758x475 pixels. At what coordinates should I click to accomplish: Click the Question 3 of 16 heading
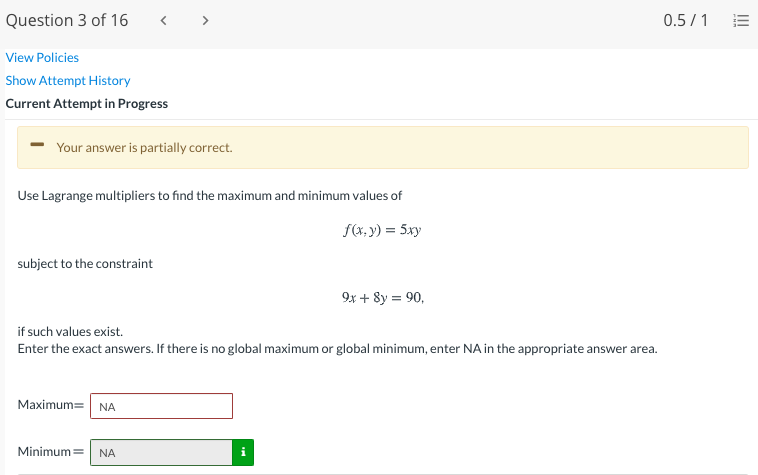67,20
